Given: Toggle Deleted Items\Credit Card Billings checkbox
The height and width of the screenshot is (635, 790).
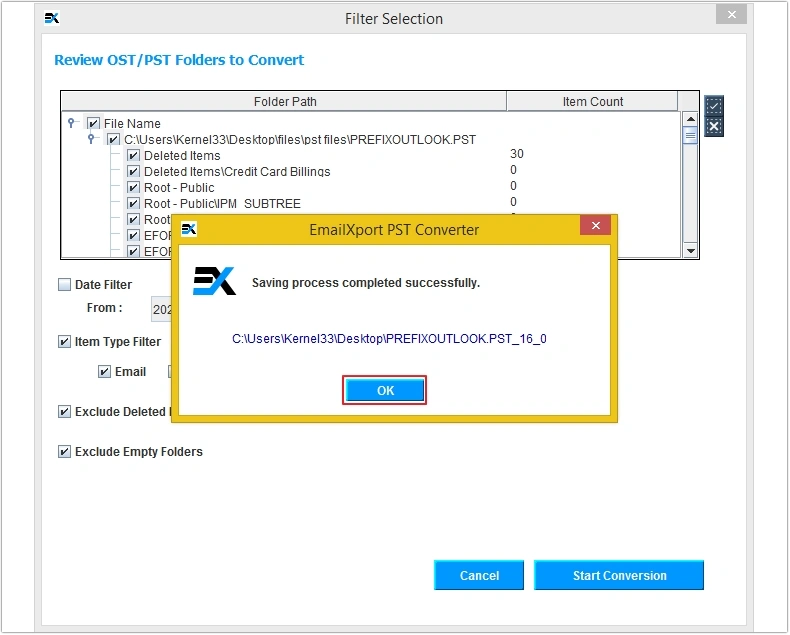Looking at the screenshot, I should click(133, 172).
